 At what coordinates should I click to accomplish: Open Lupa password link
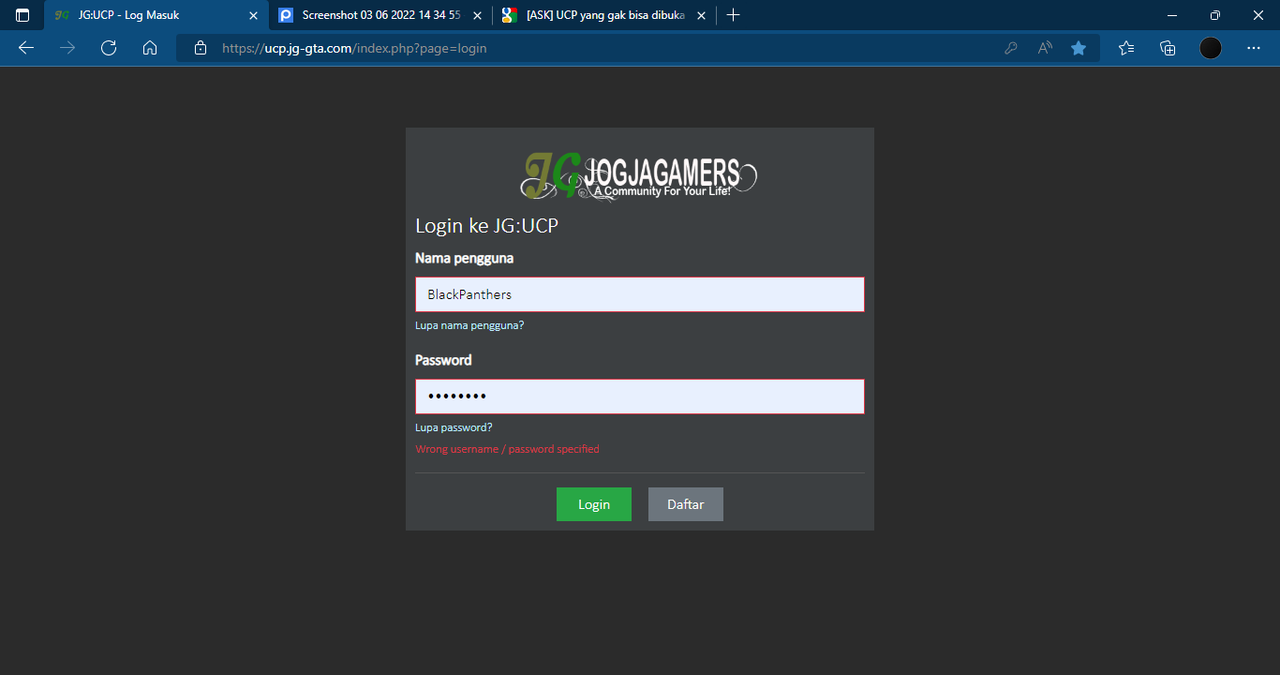[454, 427]
